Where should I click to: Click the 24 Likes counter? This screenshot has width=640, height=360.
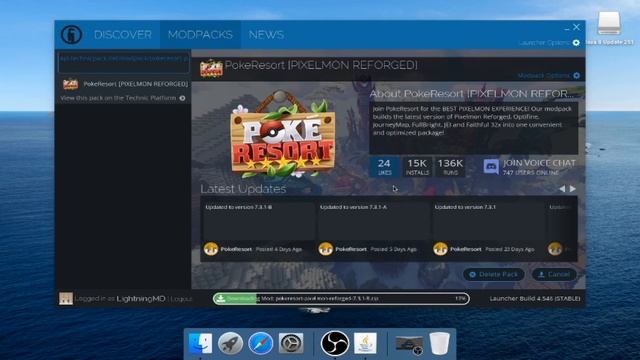pos(384,167)
